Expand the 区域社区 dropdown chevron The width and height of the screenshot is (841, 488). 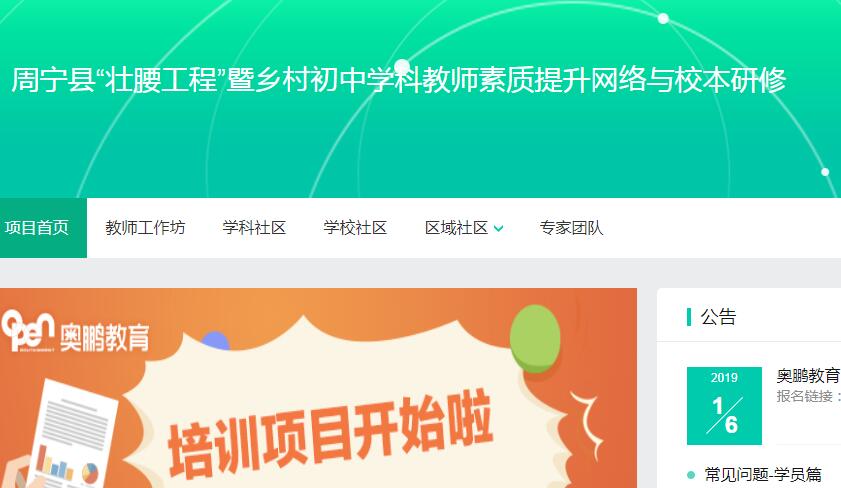(498, 229)
